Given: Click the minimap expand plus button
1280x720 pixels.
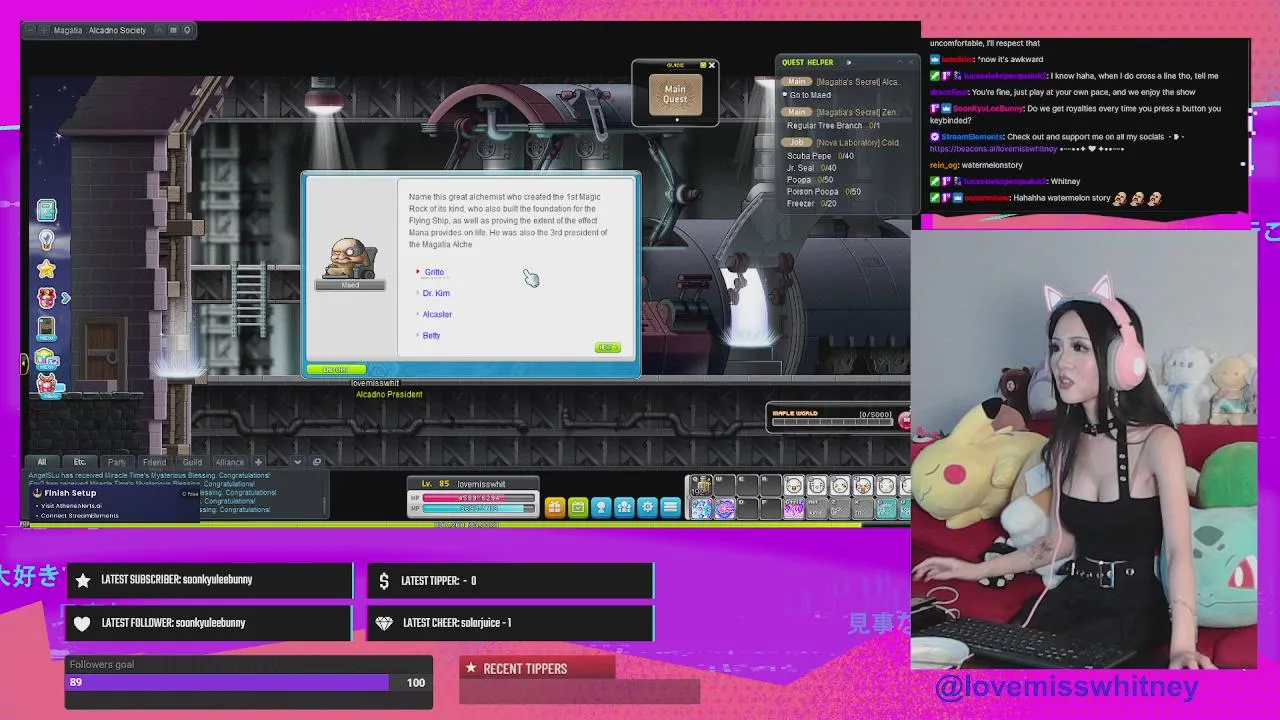Looking at the screenshot, I should click(44, 30).
